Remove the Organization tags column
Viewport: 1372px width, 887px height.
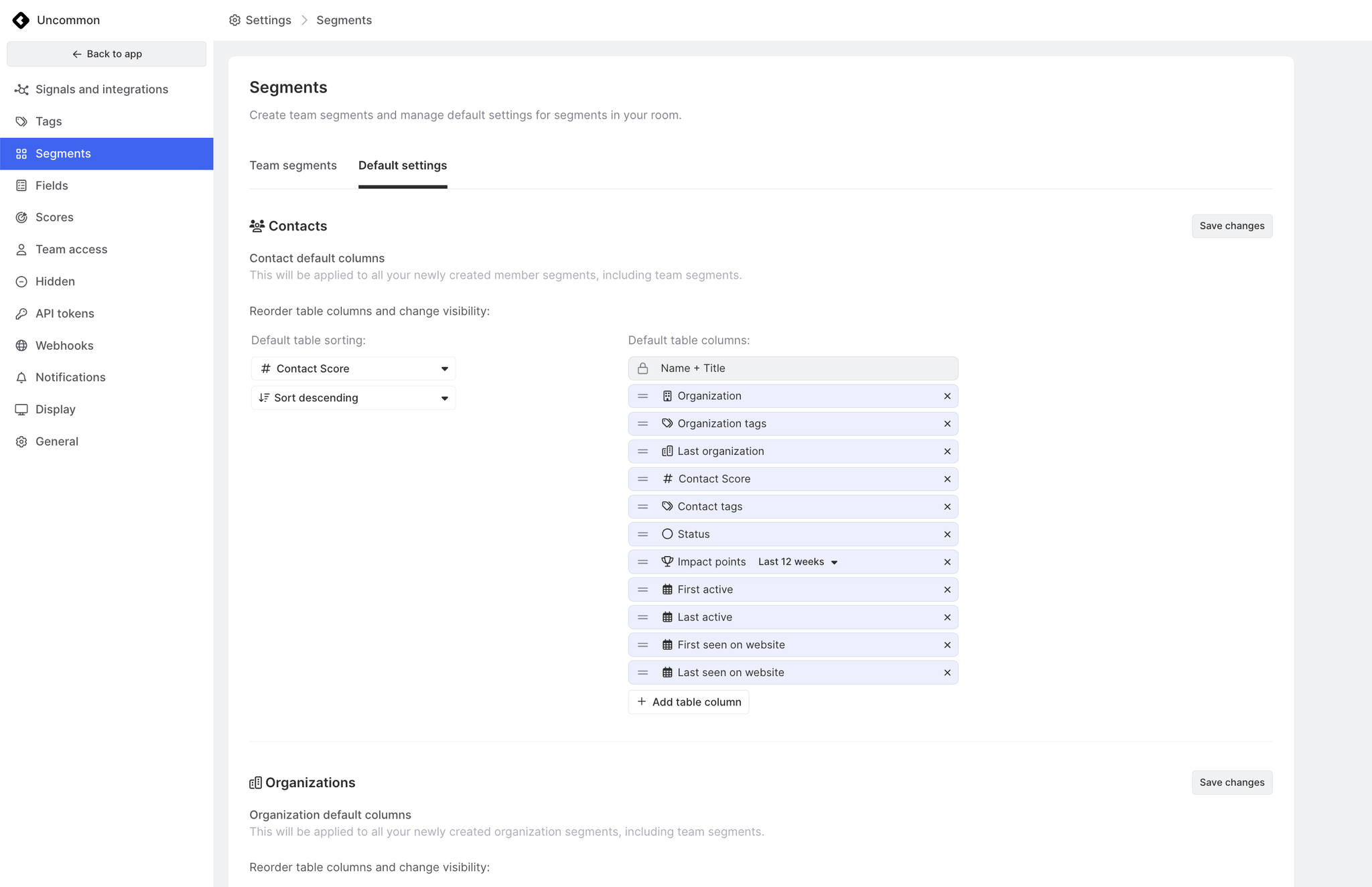coord(947,424)
